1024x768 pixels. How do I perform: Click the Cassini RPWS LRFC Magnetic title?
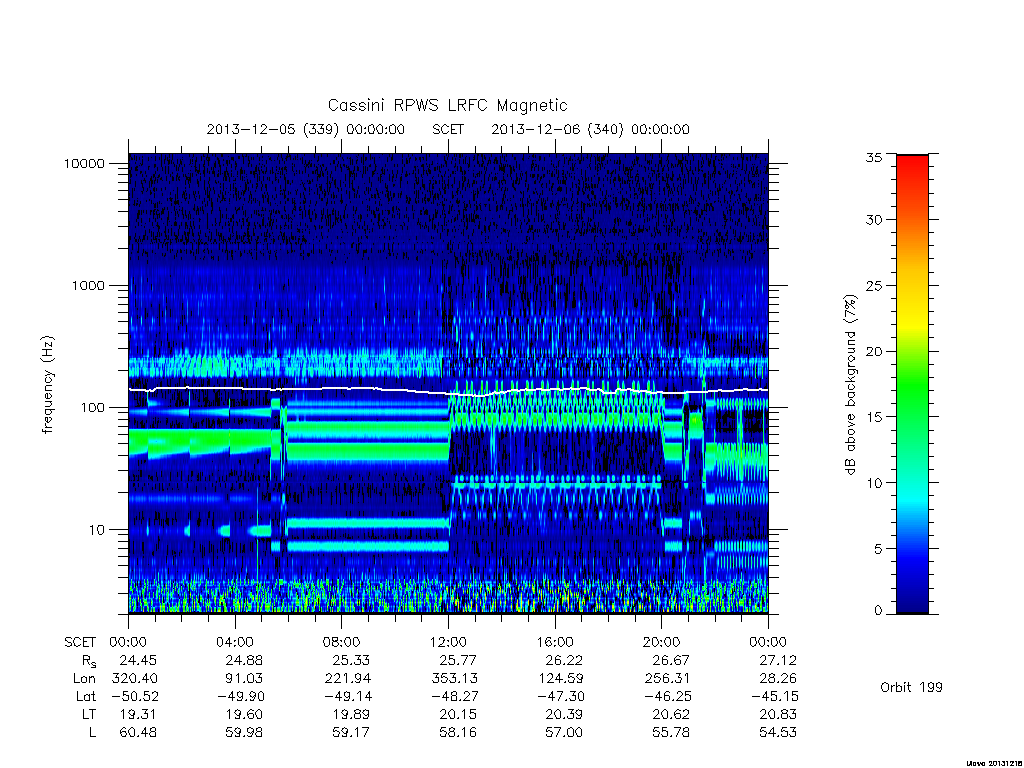click(x=447, y=105)
